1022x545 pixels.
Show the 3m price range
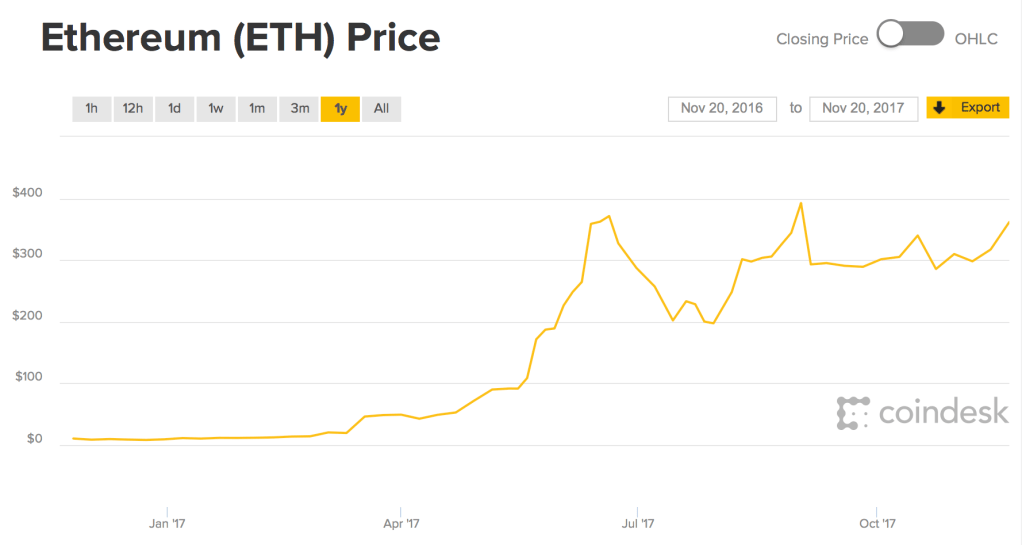[x=299, y=108]
